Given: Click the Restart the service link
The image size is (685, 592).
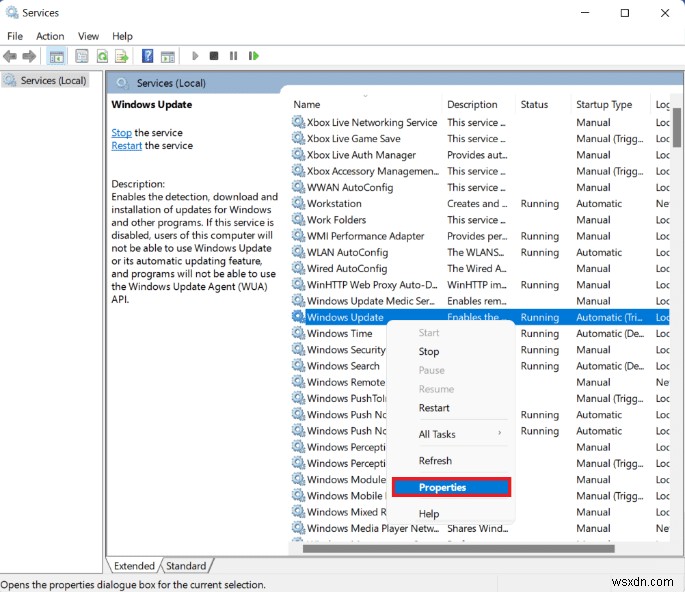Looking at the screenshot, I should (x=126, y=145).
